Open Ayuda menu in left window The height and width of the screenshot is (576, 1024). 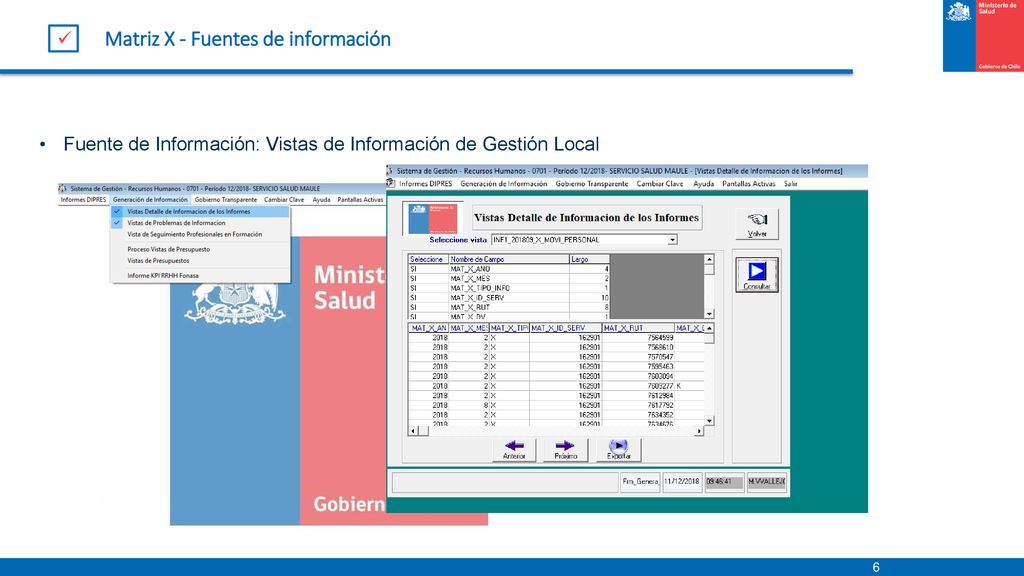(x=321, y=200)
